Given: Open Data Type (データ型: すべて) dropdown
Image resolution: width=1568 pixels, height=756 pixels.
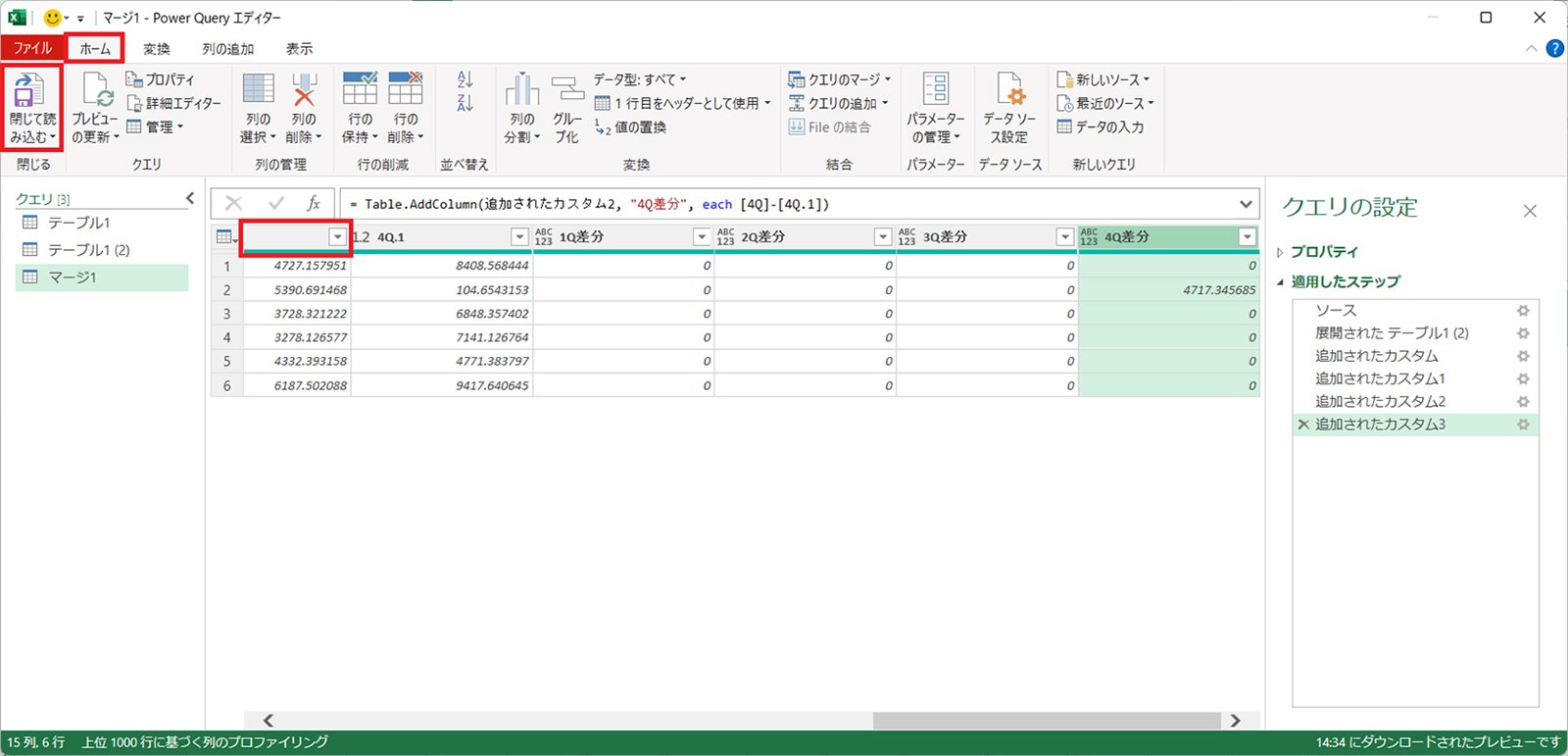Looking at the screenshot, I should tap(640, 79).
